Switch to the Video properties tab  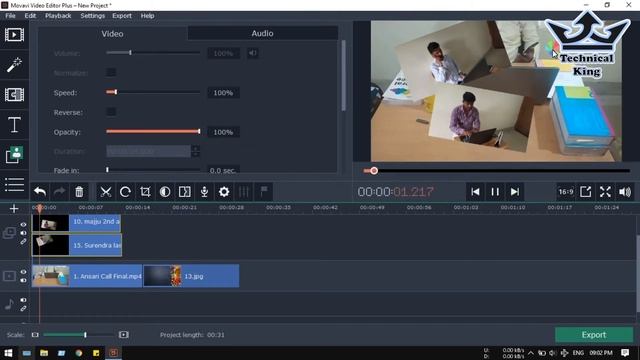pos(113,33)
